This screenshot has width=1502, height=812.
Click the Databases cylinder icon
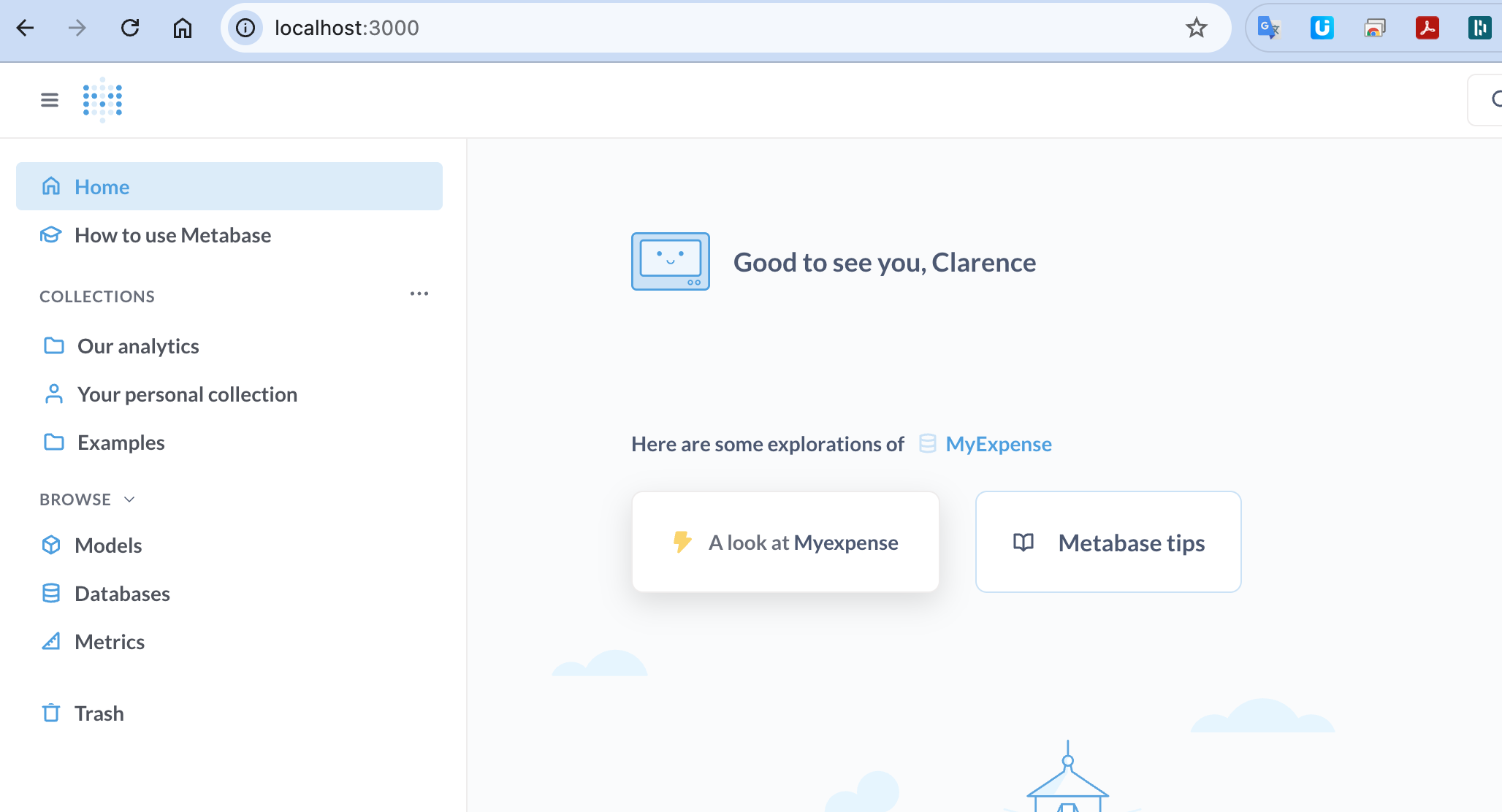coord(51,593)
